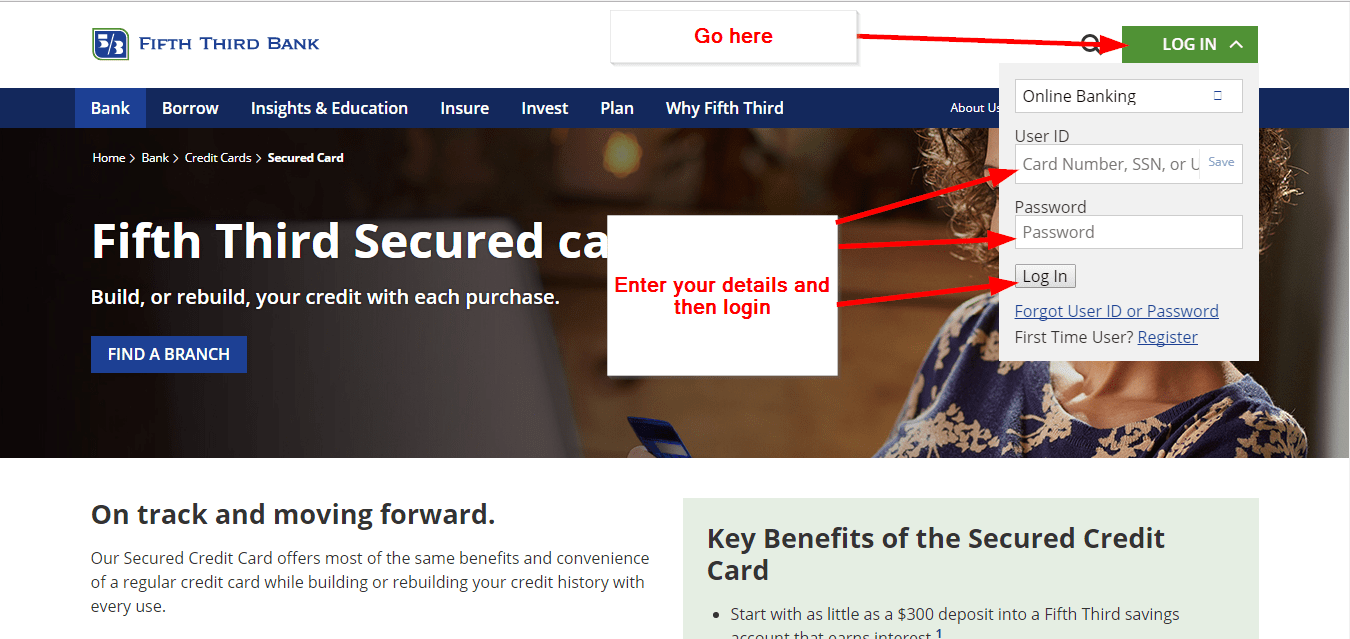This screenshot has height=639, width=1350.
Task: Open Insights & Education menu
Action: (329, 108)
